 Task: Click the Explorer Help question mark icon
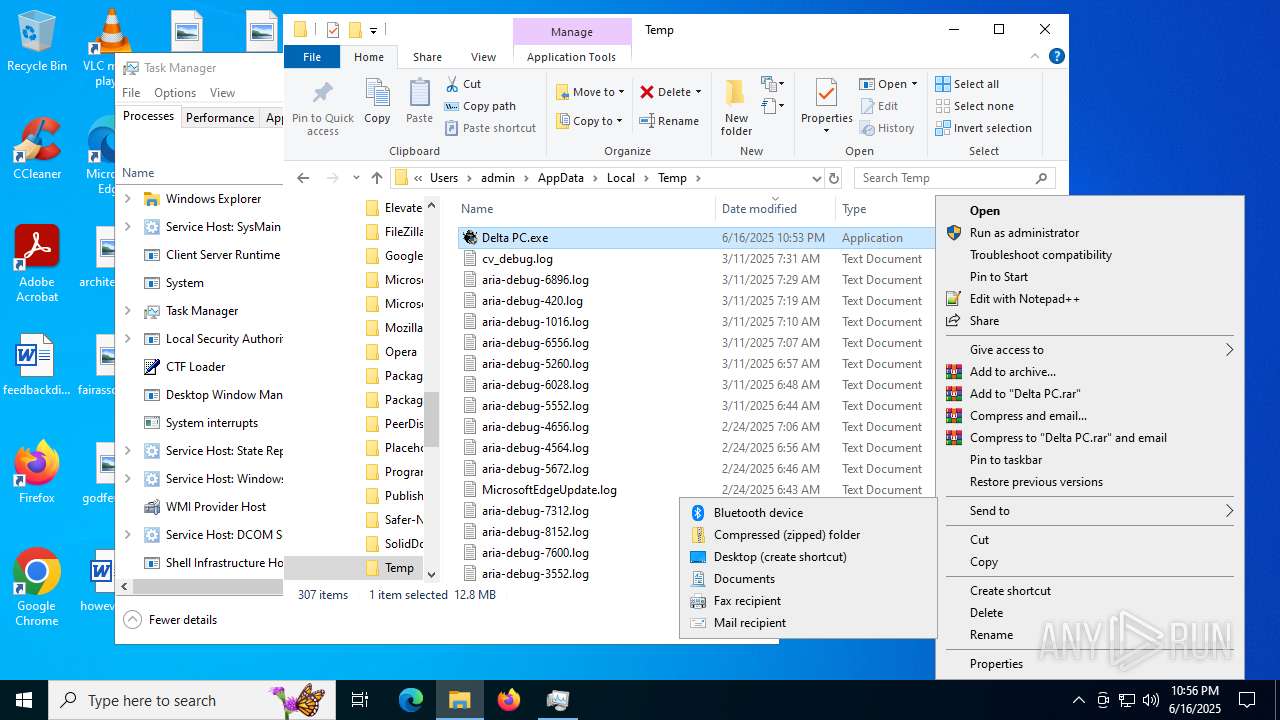1056,57
